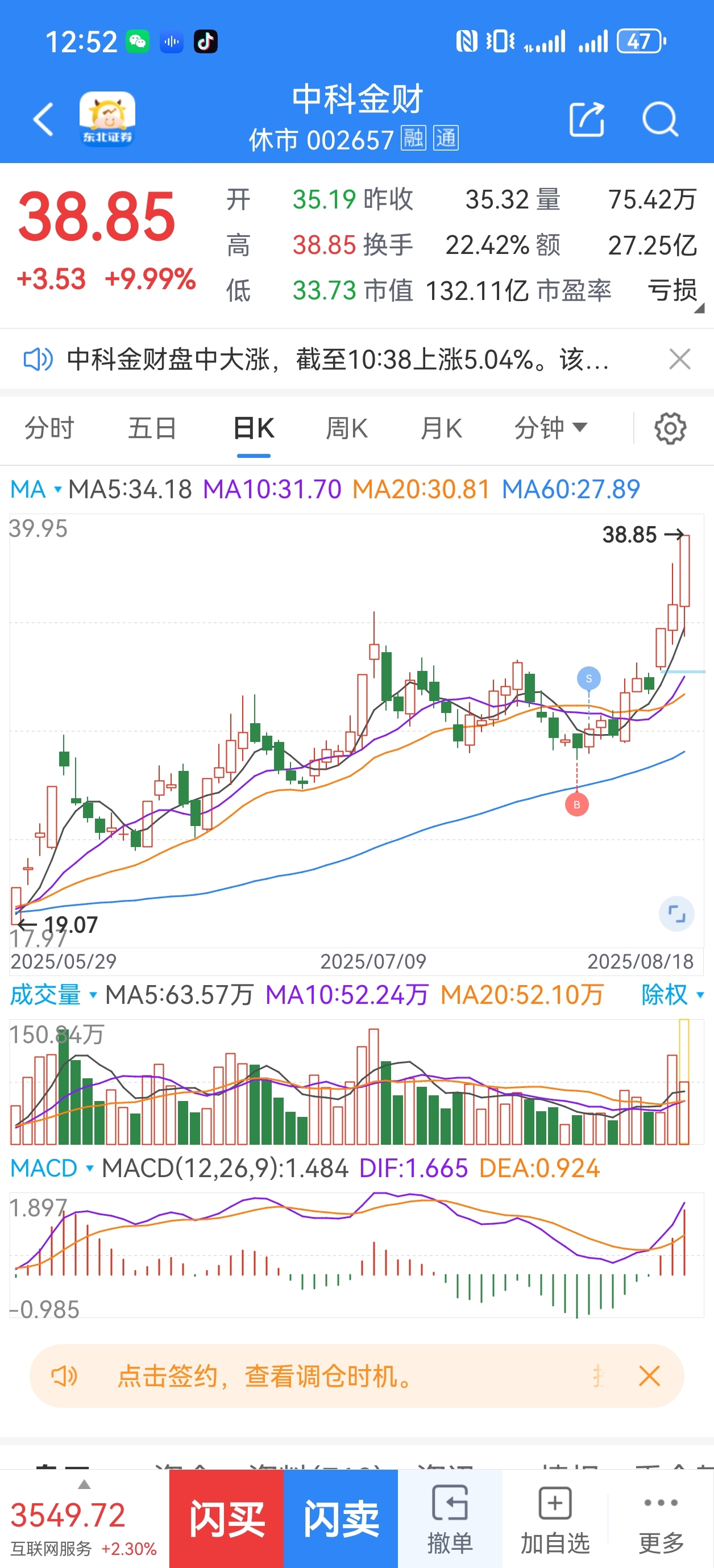
Task: Open the MA indicator dropdown
Action: point(35,489)
